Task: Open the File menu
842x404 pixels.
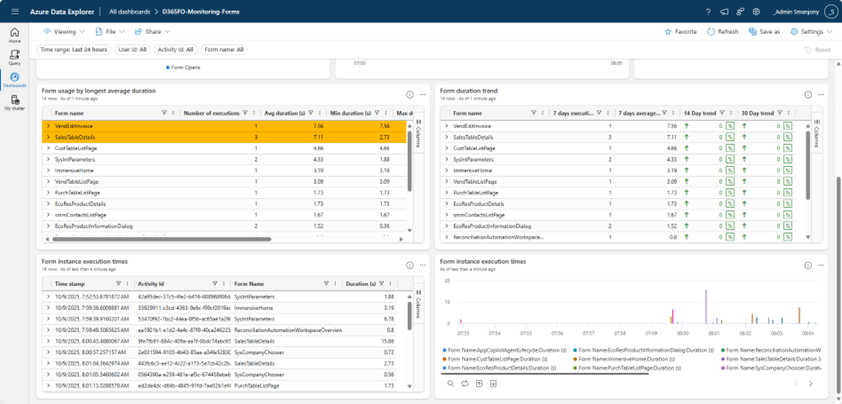Action: 108,32
